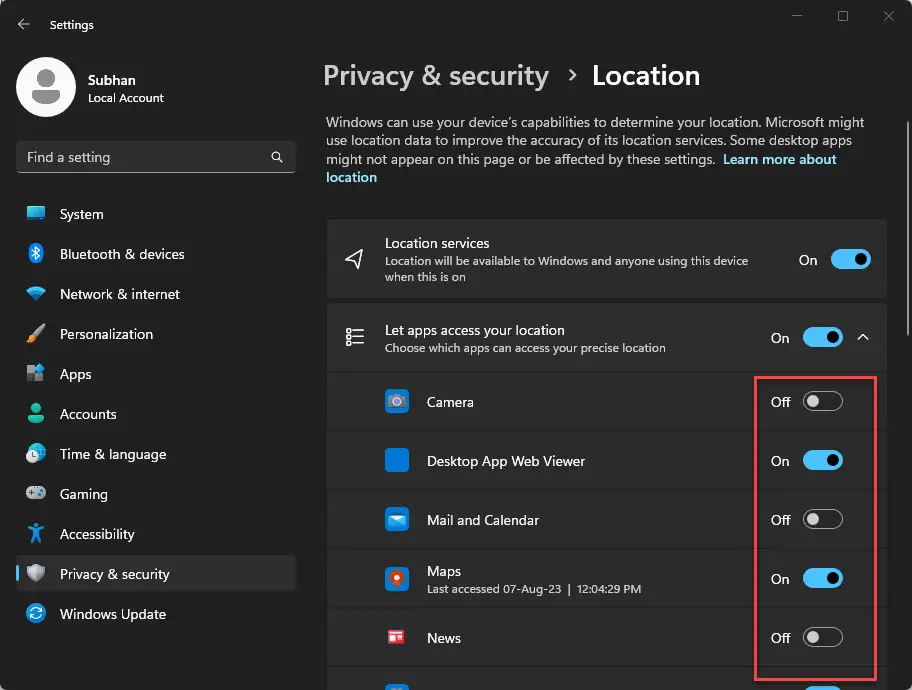Screen dimensions: 912x690
Task: Open Accounts settings
Action: 156,414
